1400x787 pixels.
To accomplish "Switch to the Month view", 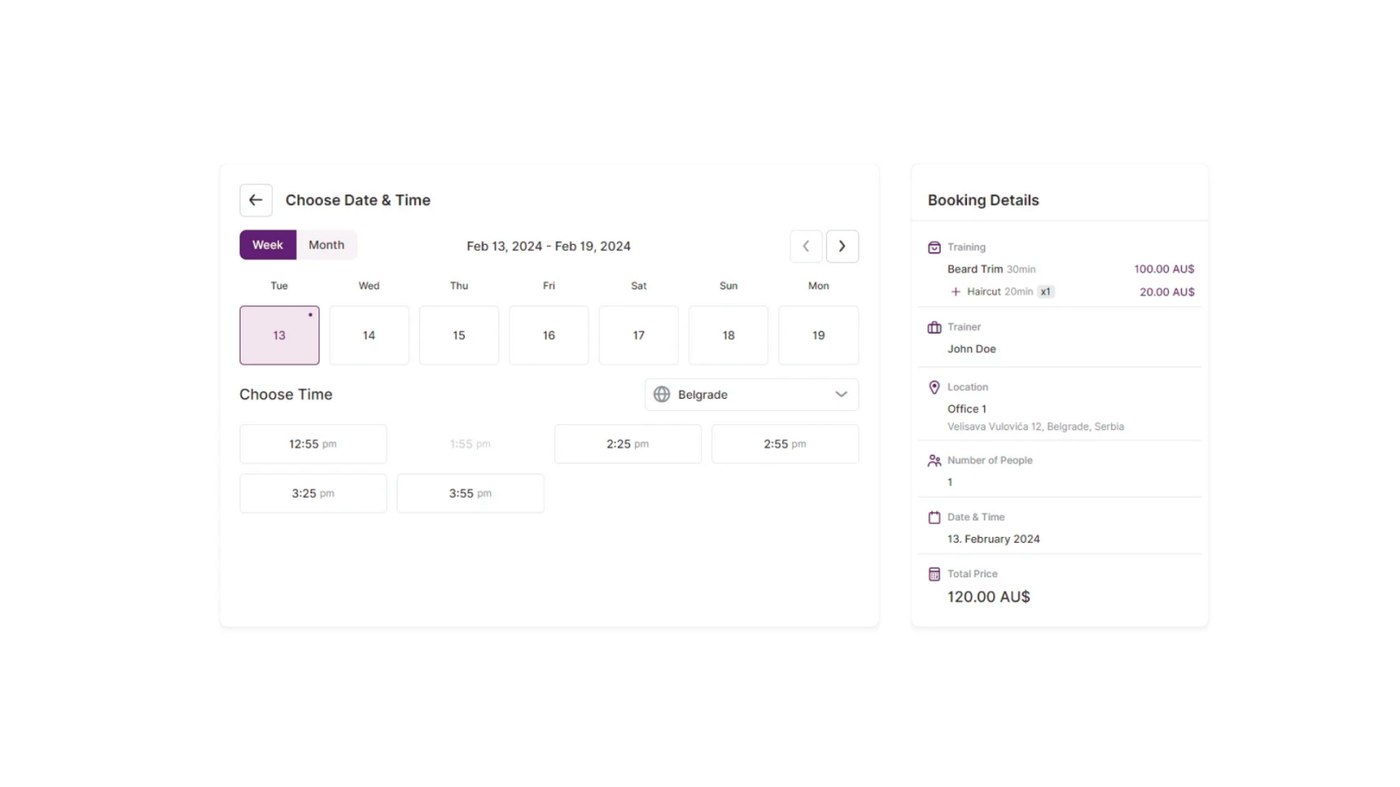I will (326, 245).
